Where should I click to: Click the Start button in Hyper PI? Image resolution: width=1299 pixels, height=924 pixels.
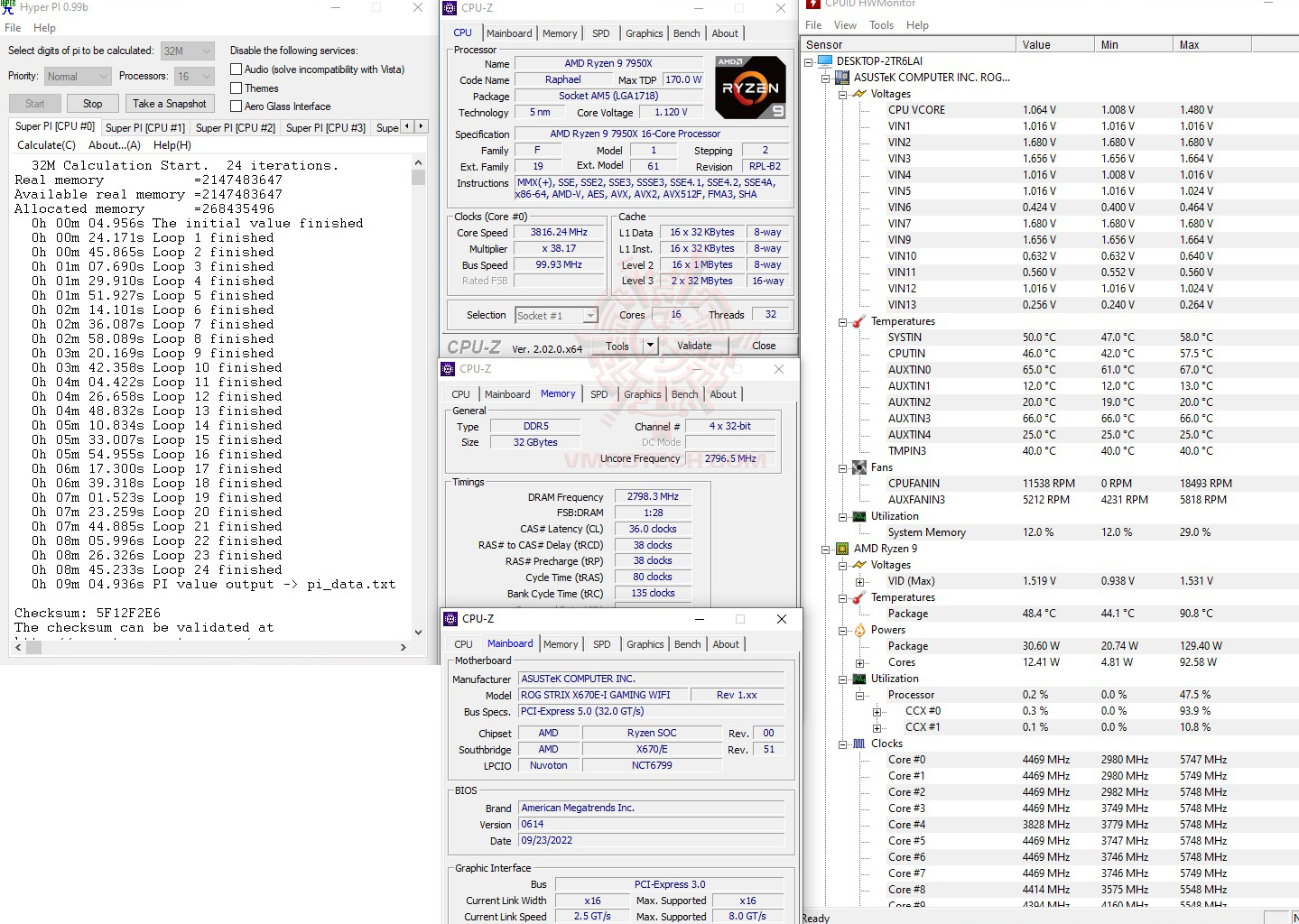pyautogui.click(x=34, y=104)
